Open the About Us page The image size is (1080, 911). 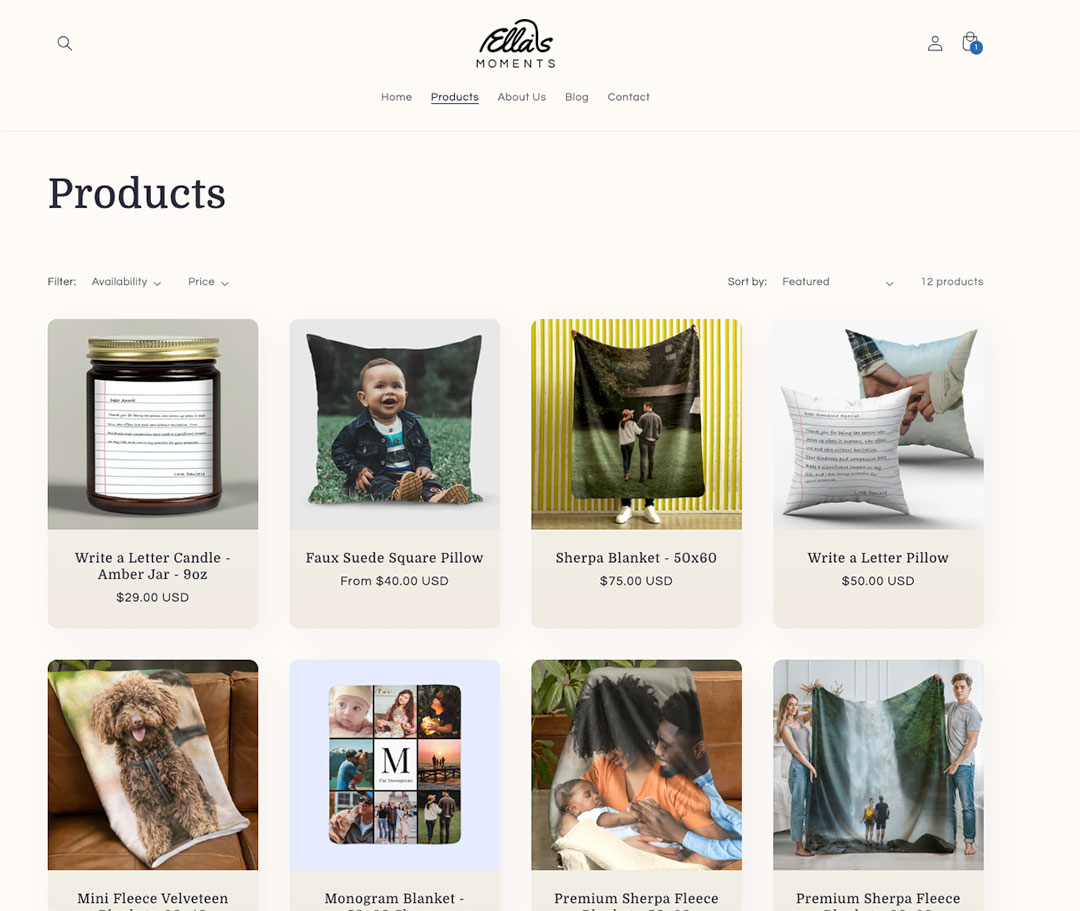521,97
